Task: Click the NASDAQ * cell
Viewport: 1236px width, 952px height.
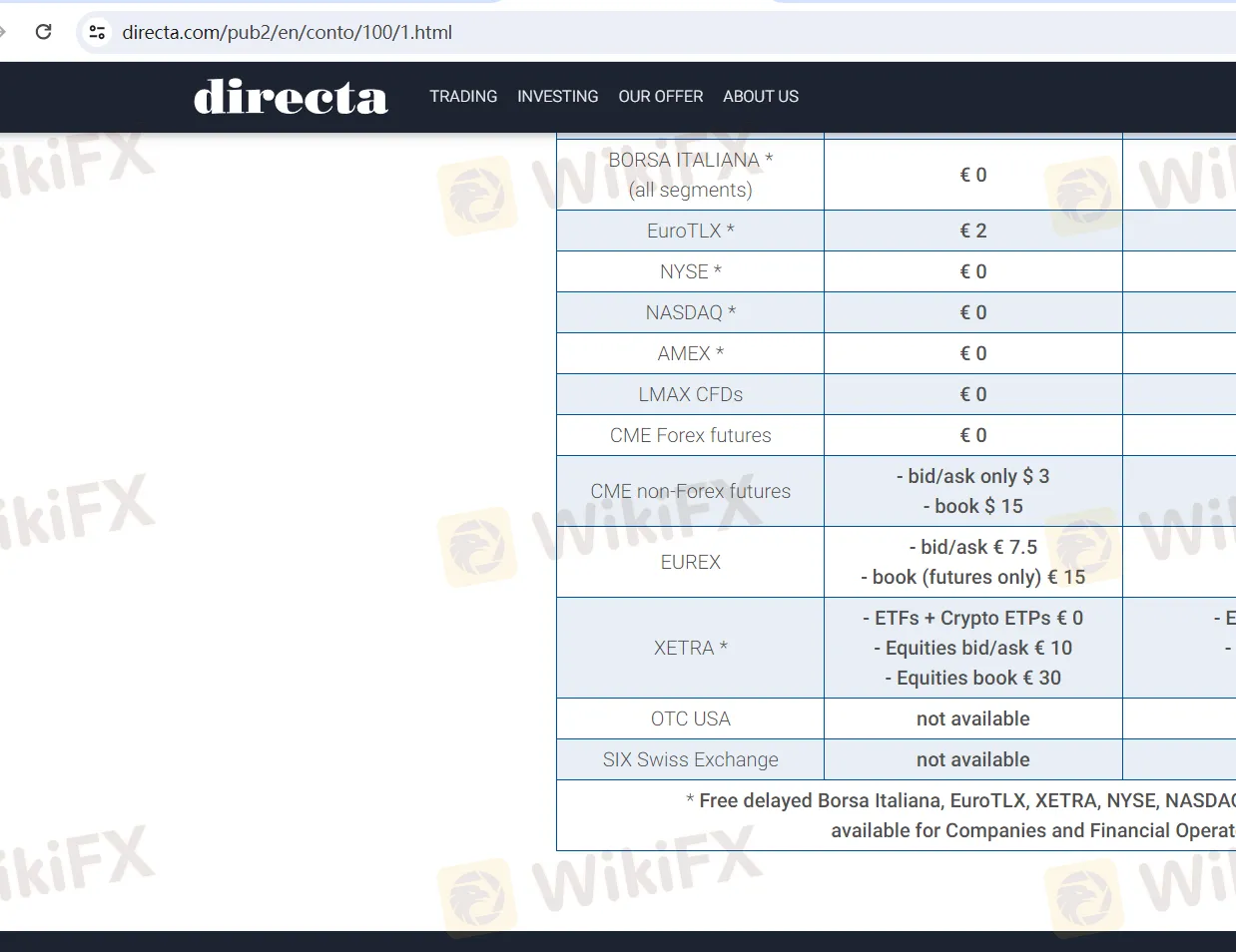Action: pyautogui.click(x=691, y=312)
